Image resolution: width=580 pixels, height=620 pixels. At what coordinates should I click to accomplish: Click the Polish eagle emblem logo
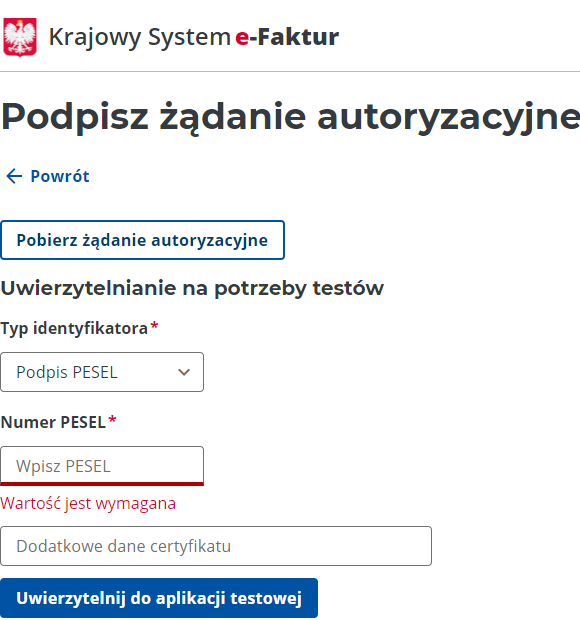20,37
